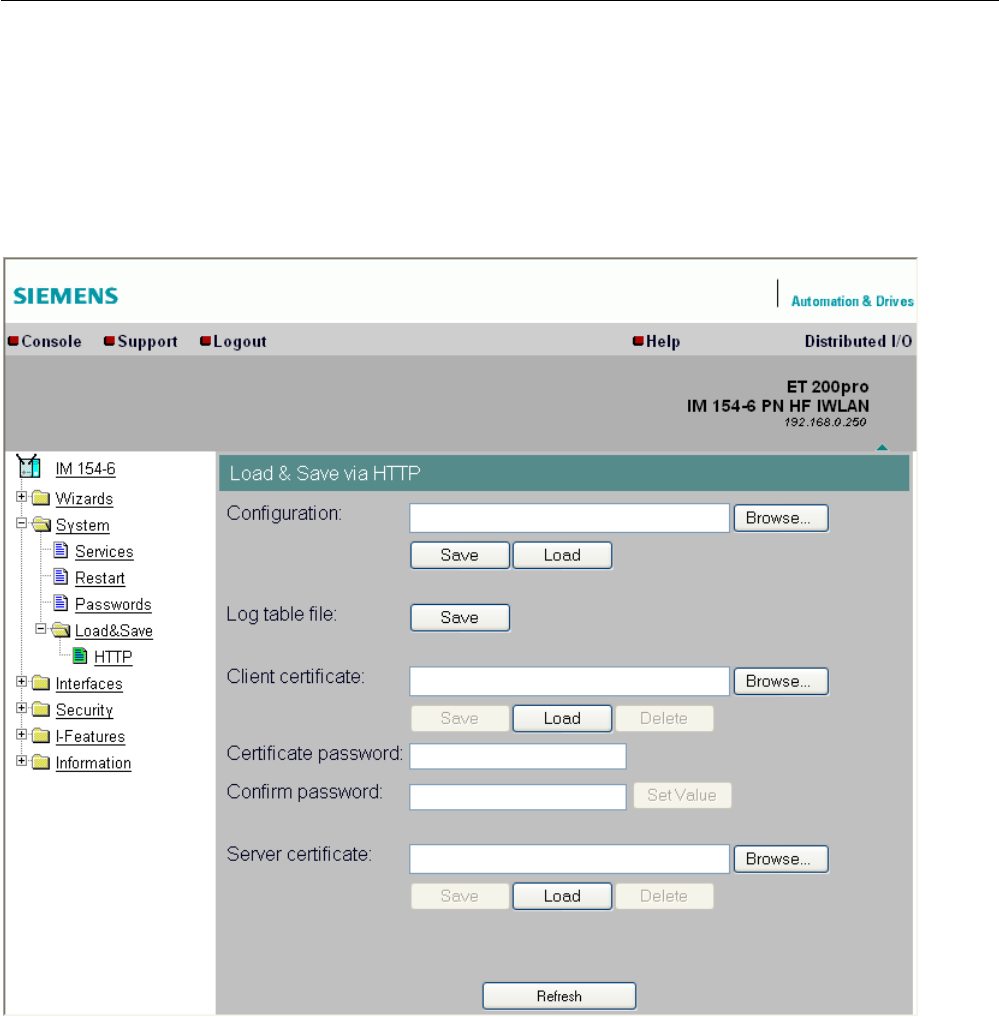The width and height of the screenshot is (999, 1017).
Task: Click the Security folder icon
Action: tap(41, 709)
